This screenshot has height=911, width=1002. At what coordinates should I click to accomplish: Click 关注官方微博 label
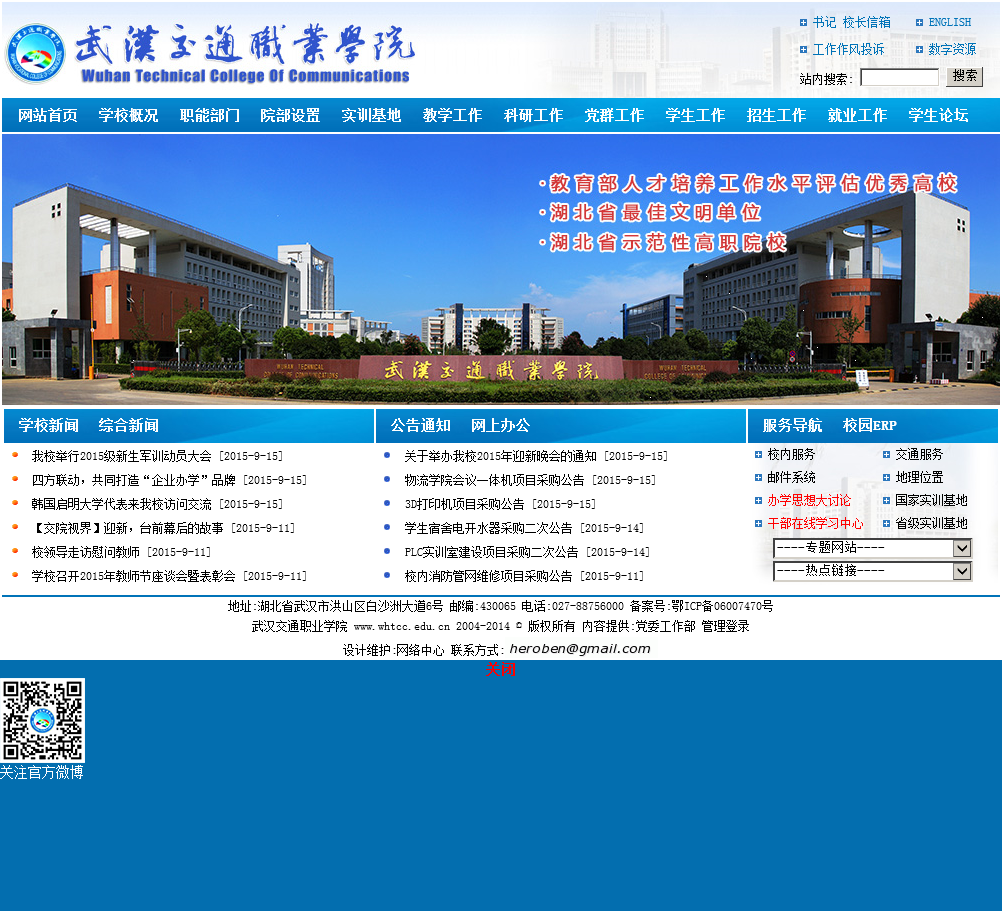click(42, 772)
